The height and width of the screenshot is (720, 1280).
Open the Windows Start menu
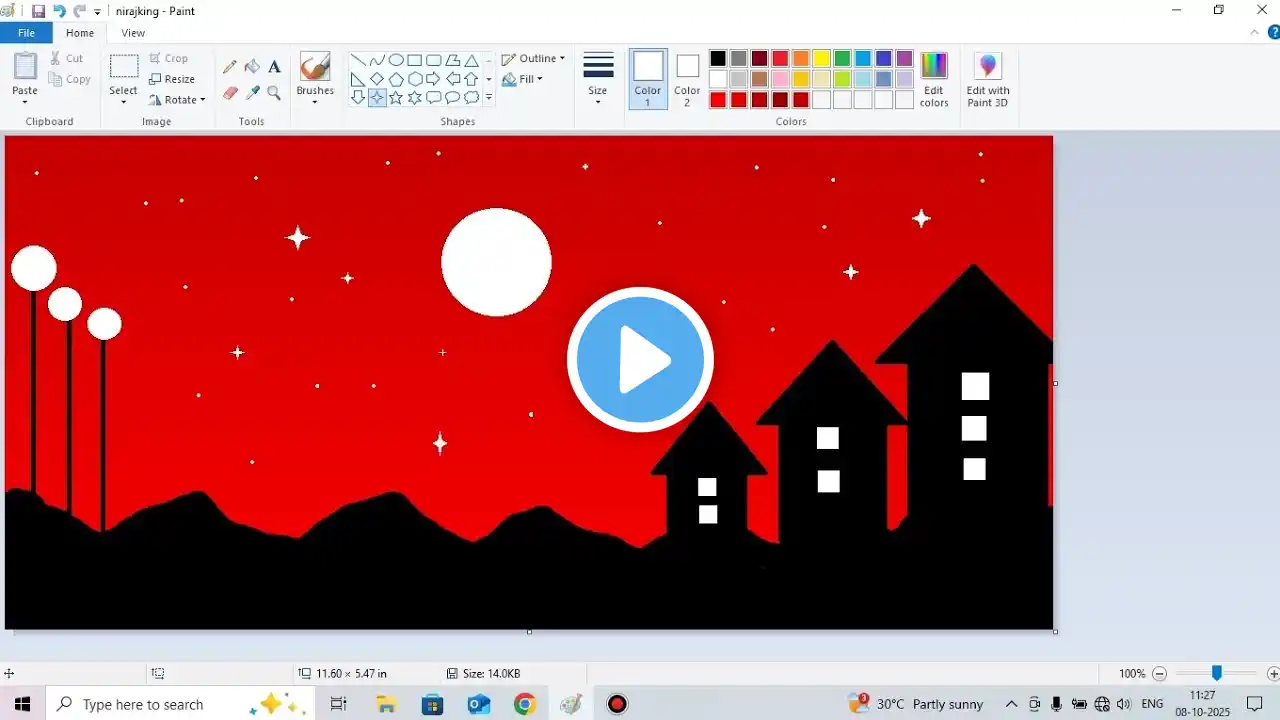(22, 704)
